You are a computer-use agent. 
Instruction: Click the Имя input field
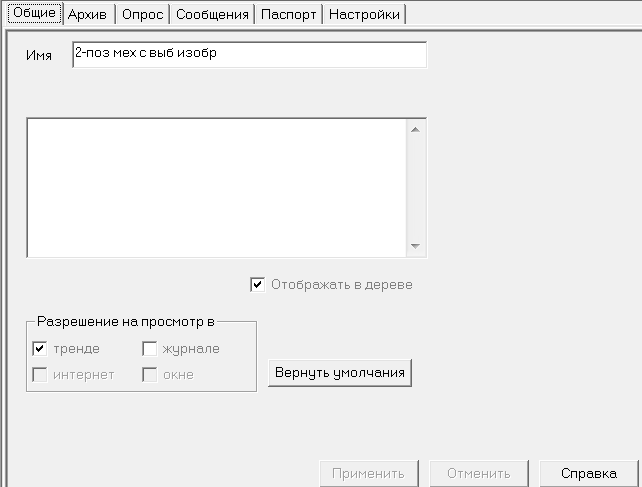coord(249,54)
